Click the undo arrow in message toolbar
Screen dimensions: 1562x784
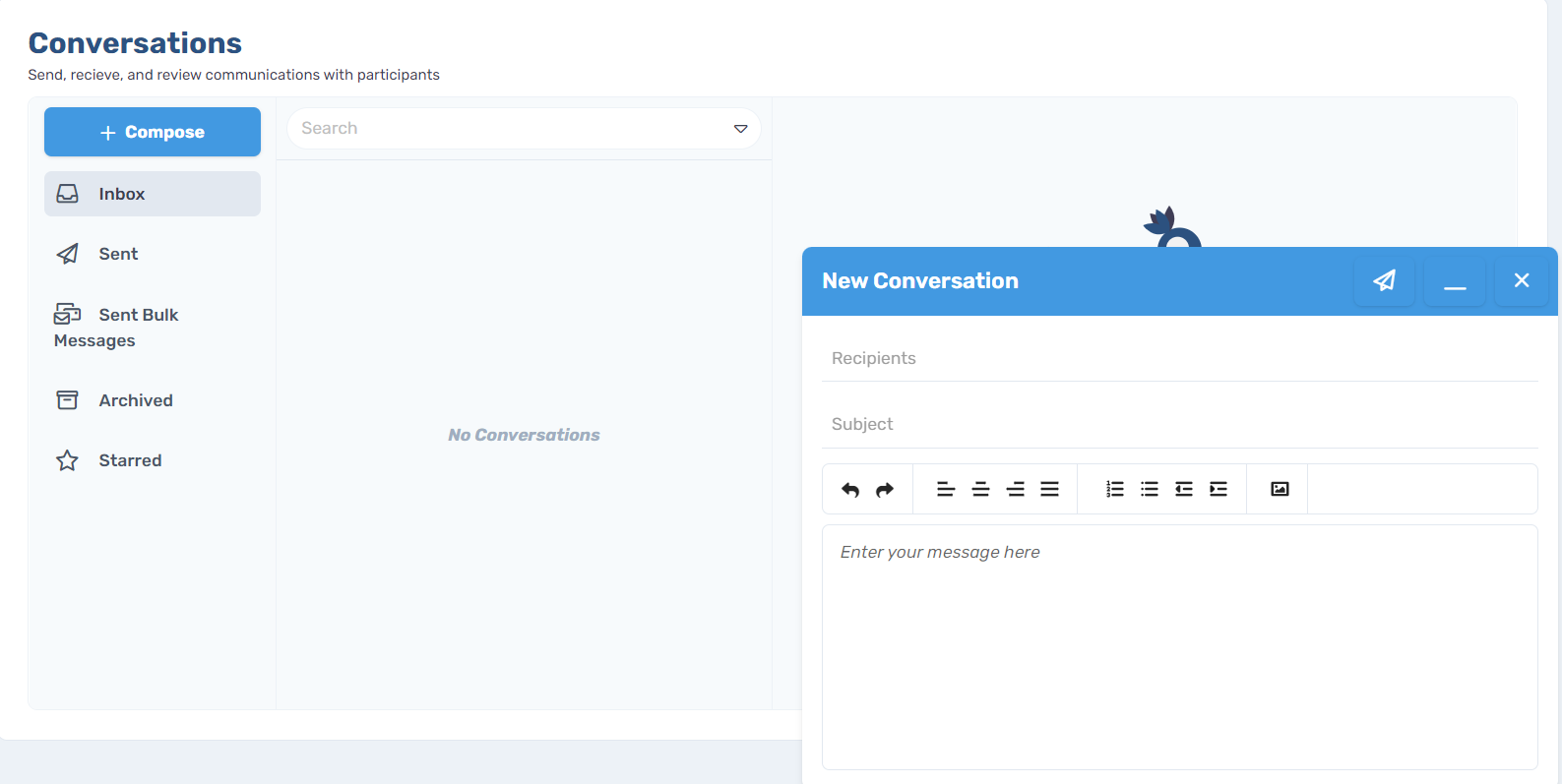(850, 489)
